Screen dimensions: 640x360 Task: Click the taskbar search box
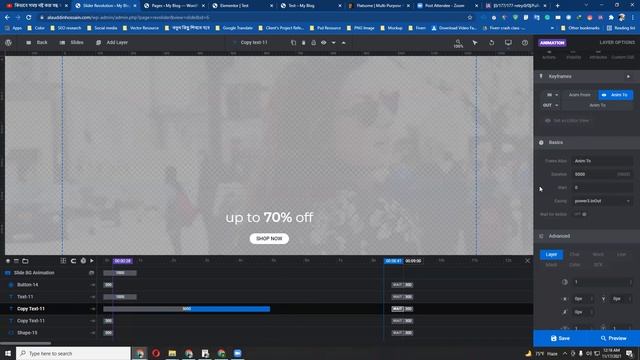[73, 353]
